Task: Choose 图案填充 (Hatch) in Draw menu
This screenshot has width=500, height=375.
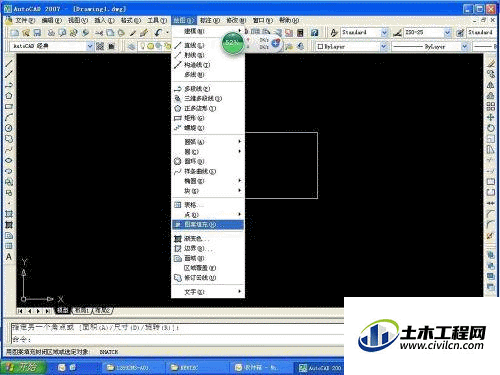Action: coord(208,224)
